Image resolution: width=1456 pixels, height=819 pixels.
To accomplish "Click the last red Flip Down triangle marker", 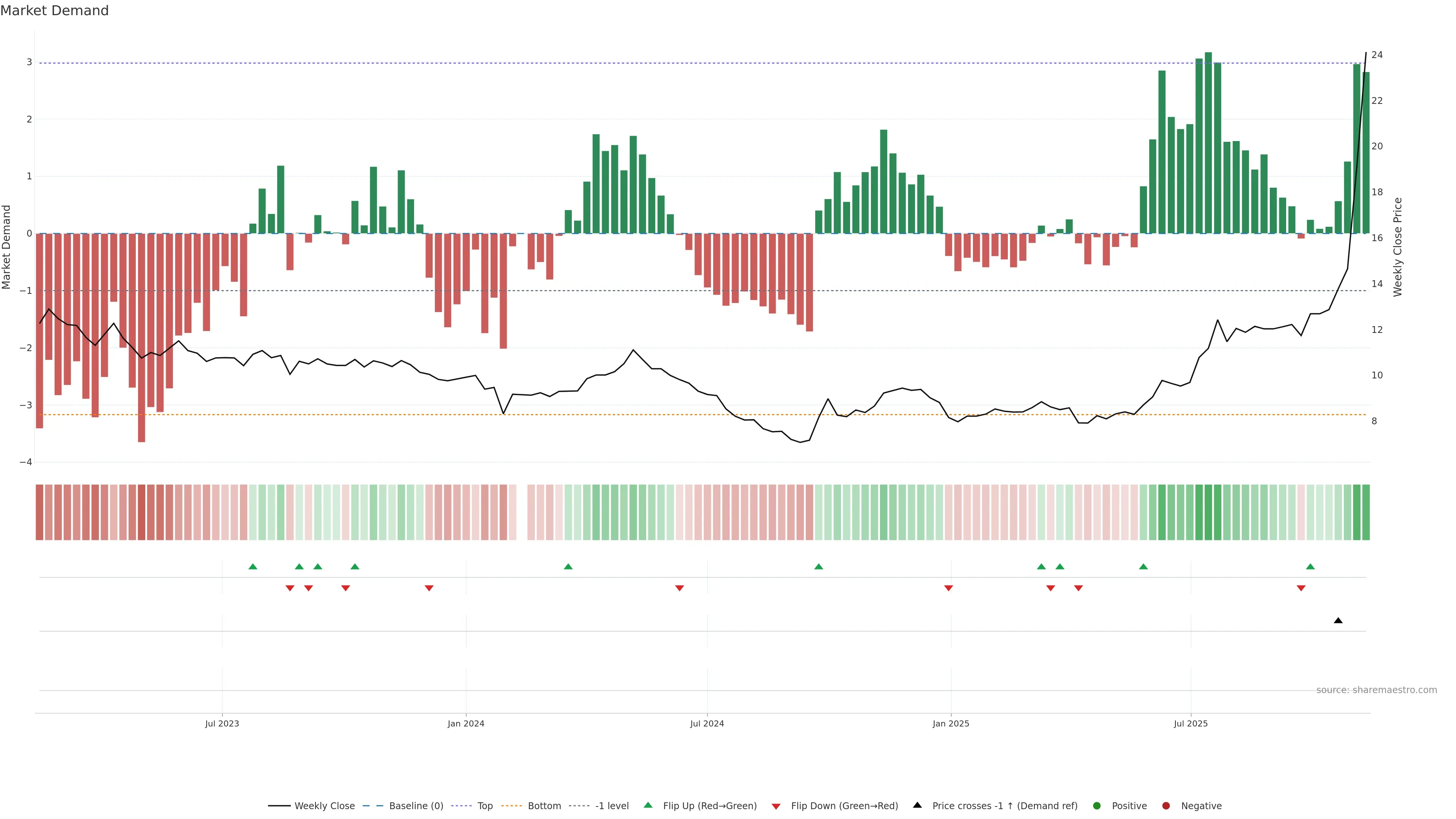I will click(x=1301, y=588).
